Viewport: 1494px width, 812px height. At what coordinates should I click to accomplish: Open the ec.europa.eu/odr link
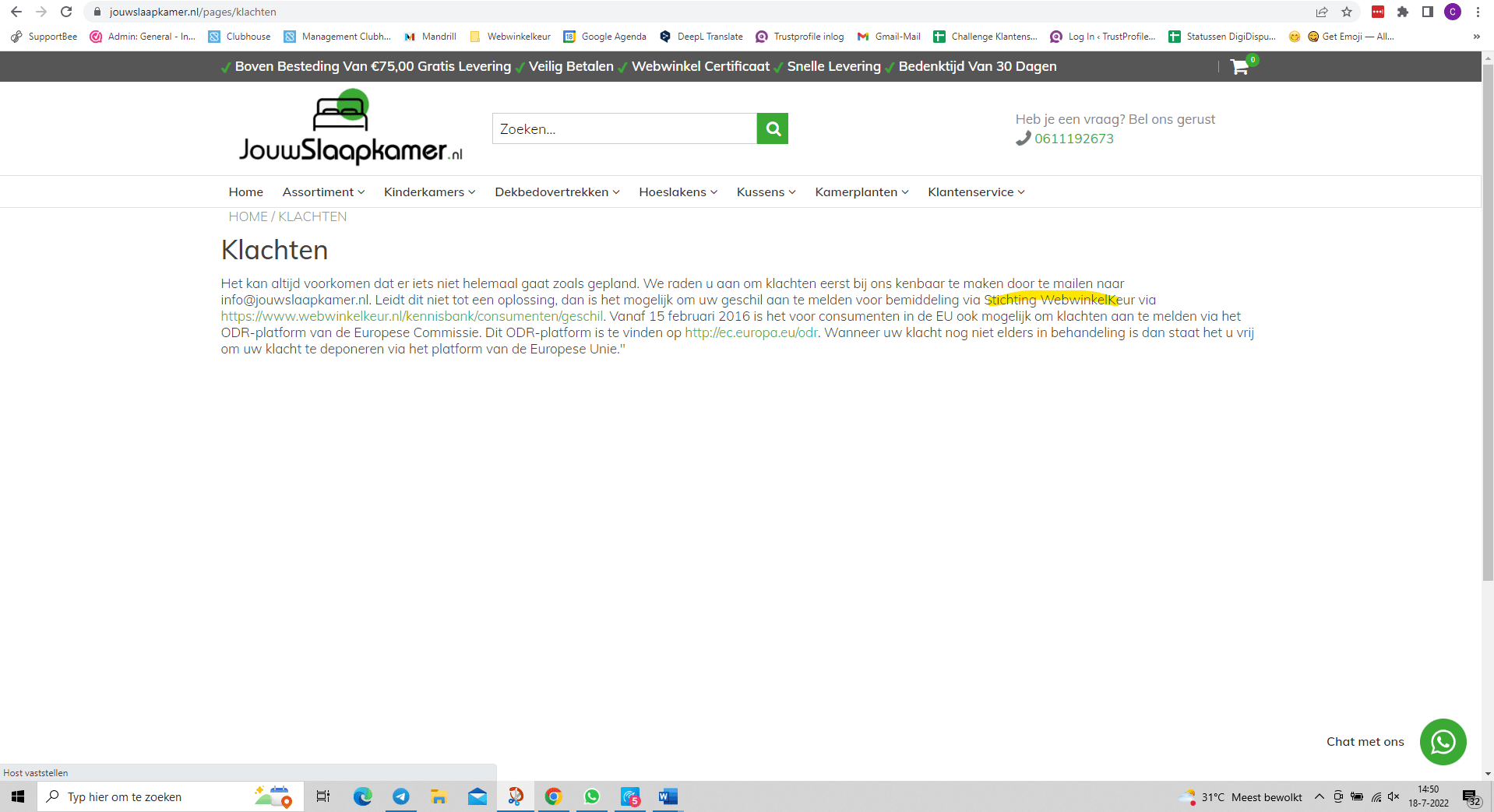click(751, 332)
